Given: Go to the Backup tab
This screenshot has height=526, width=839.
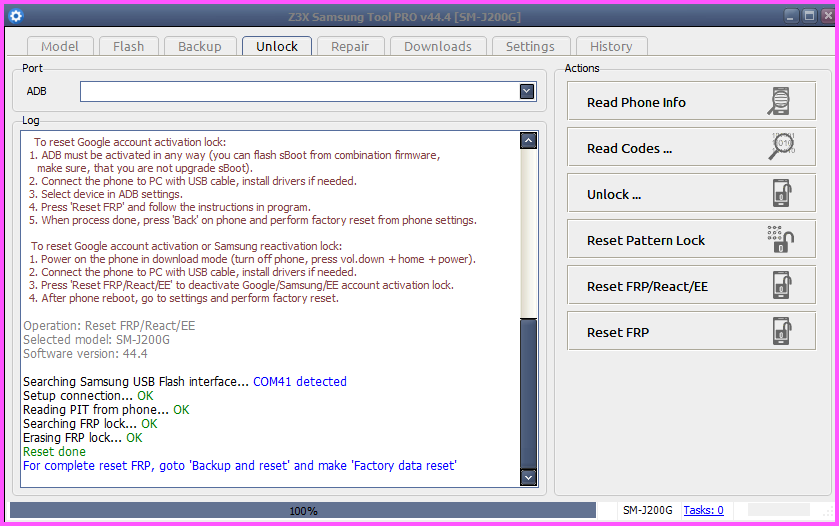Looking at the screenshot, I should coord(200,47).
